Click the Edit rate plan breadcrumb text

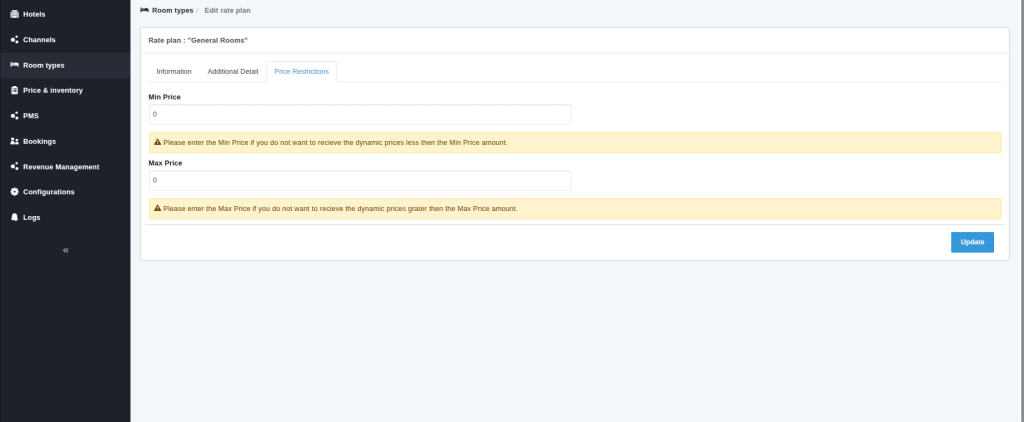(227, 10)
